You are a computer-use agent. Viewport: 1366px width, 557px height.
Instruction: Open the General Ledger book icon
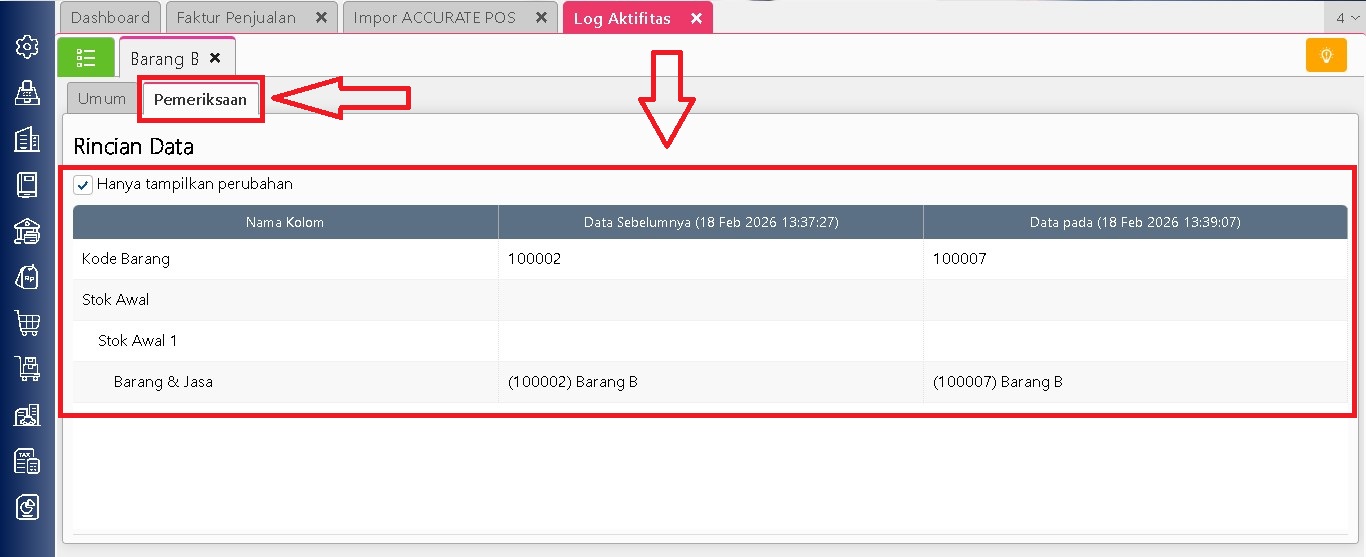[x=27, y=185]
